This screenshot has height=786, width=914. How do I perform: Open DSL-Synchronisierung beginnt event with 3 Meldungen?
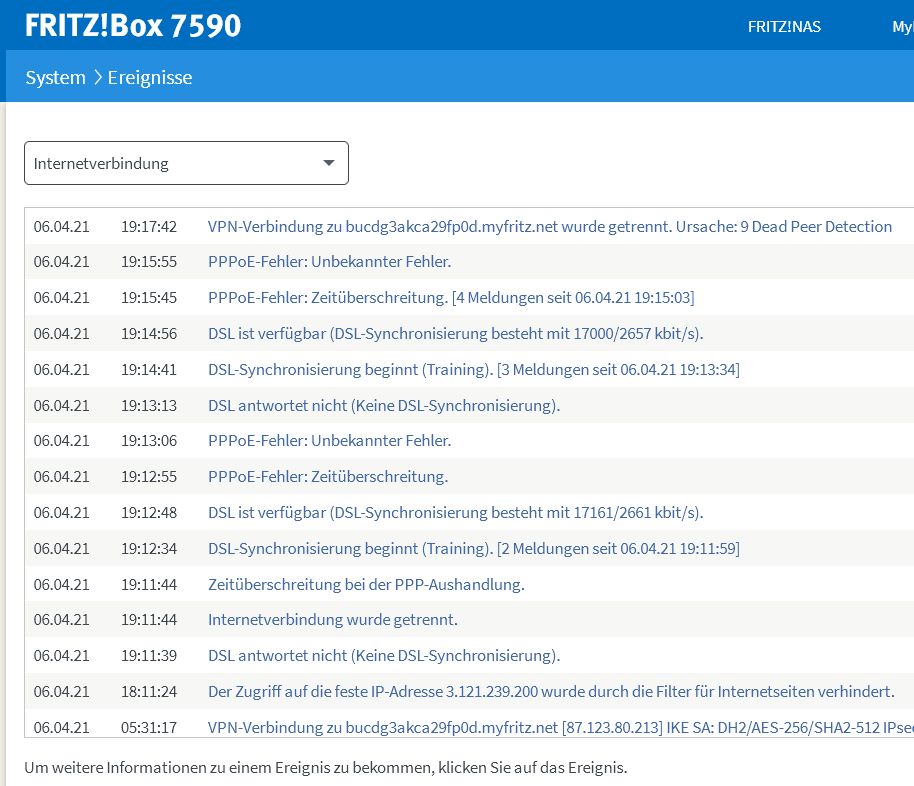click(x=473, y=370)
